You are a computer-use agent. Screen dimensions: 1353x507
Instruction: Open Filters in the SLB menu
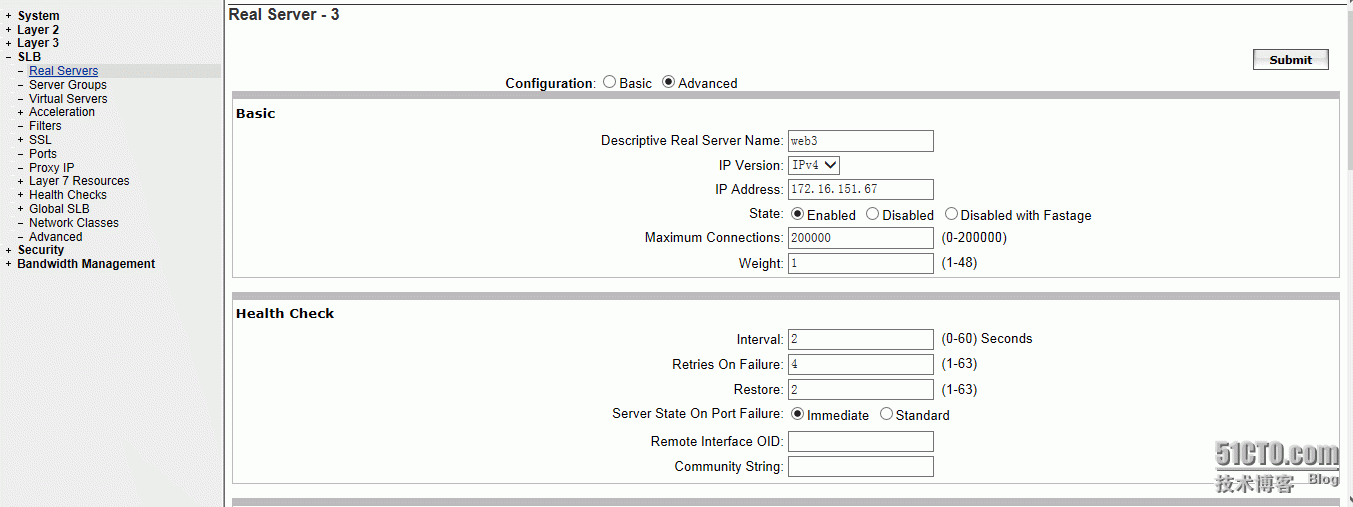coord(45,126)
